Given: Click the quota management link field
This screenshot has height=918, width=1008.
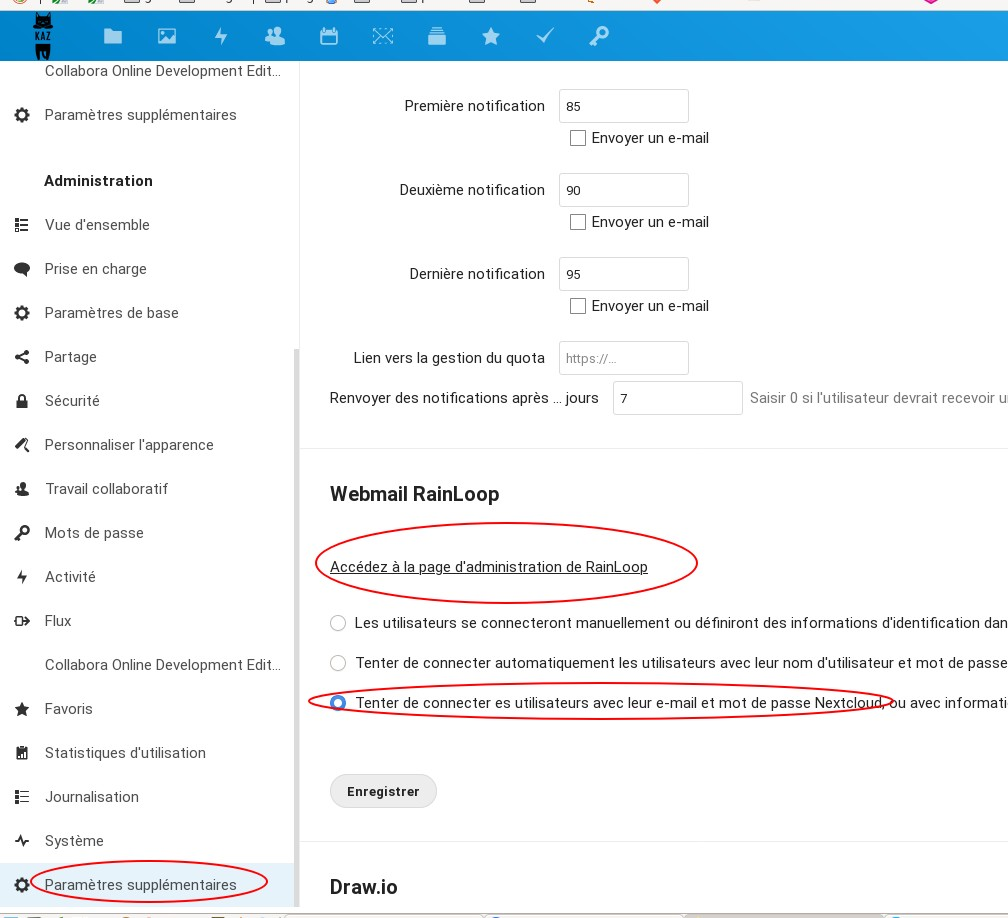Looking at the screenshot, I should click(623, 358).
